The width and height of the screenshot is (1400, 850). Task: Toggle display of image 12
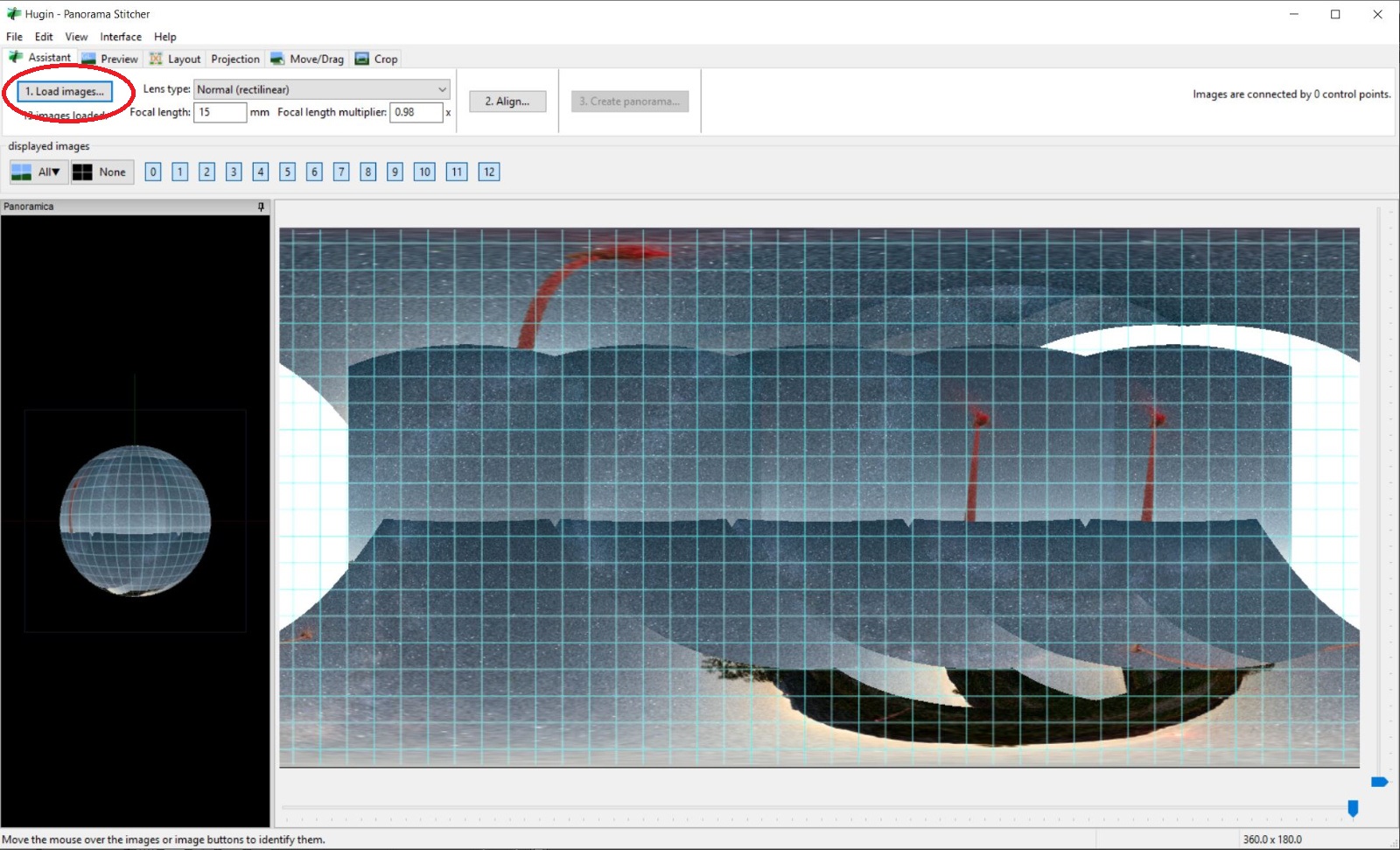point(489,172)
